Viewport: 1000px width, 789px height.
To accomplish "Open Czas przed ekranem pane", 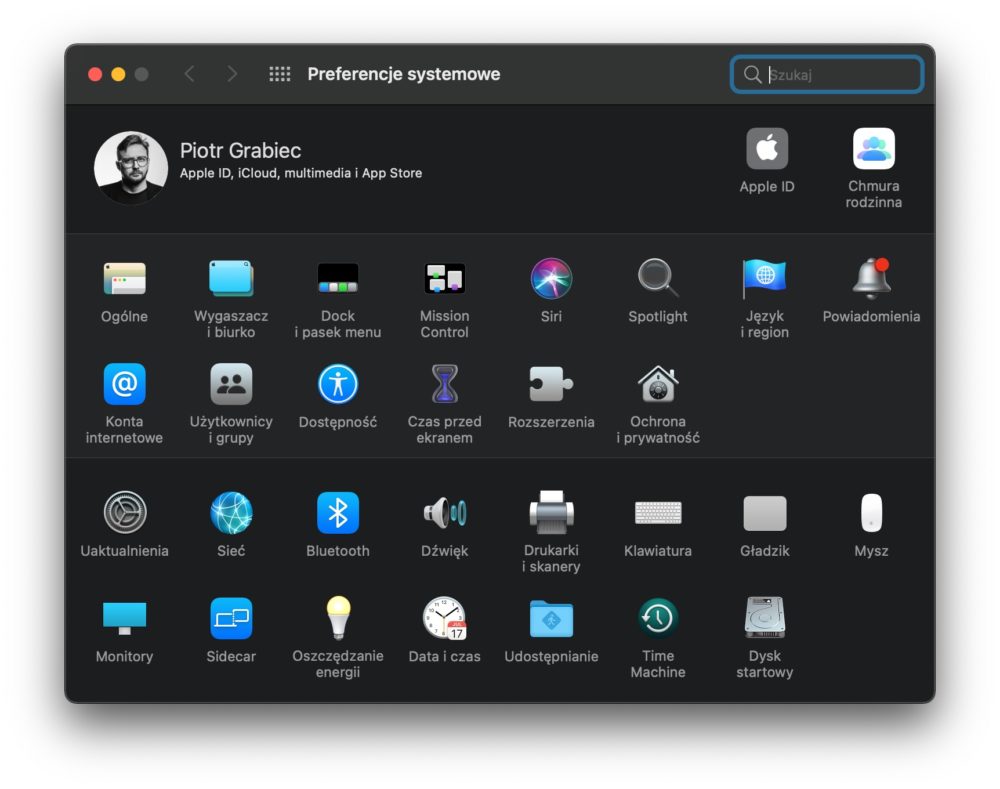I will click(x=445, y=384).
